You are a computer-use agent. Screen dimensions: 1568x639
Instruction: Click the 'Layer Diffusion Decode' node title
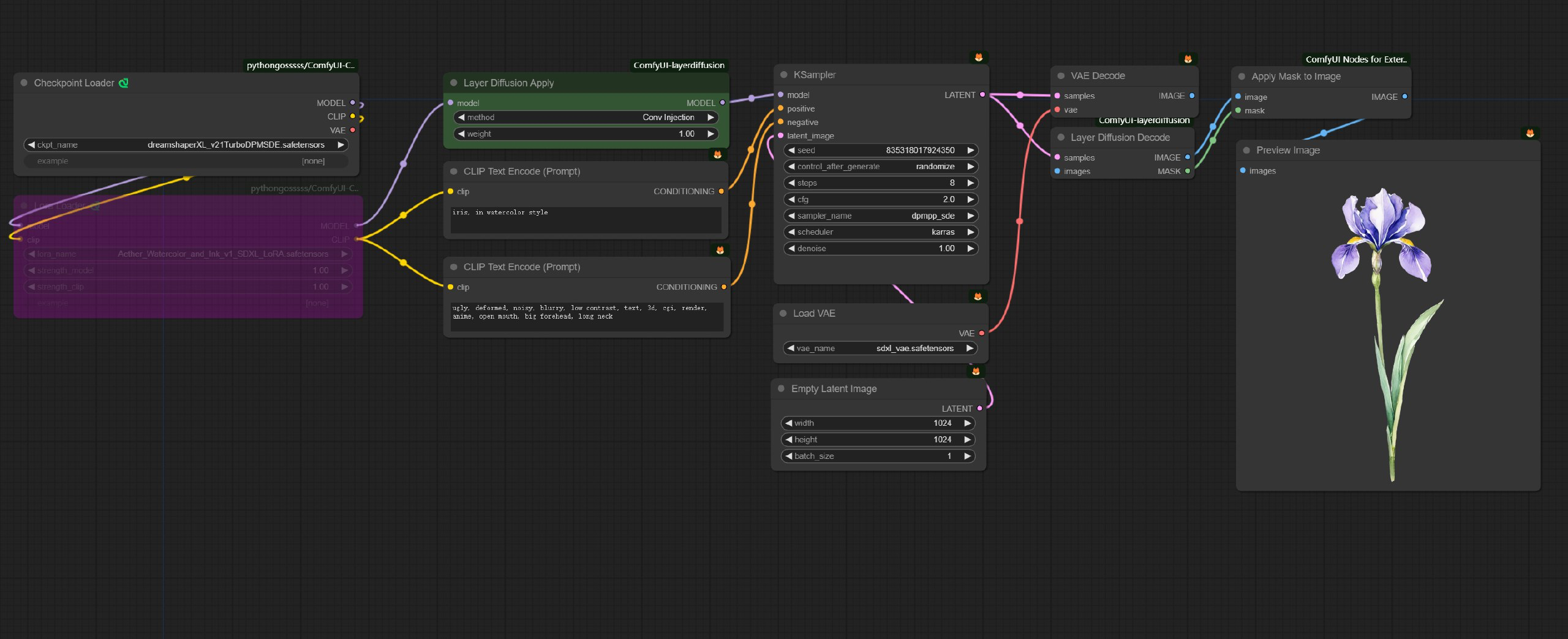[1120, 138]
